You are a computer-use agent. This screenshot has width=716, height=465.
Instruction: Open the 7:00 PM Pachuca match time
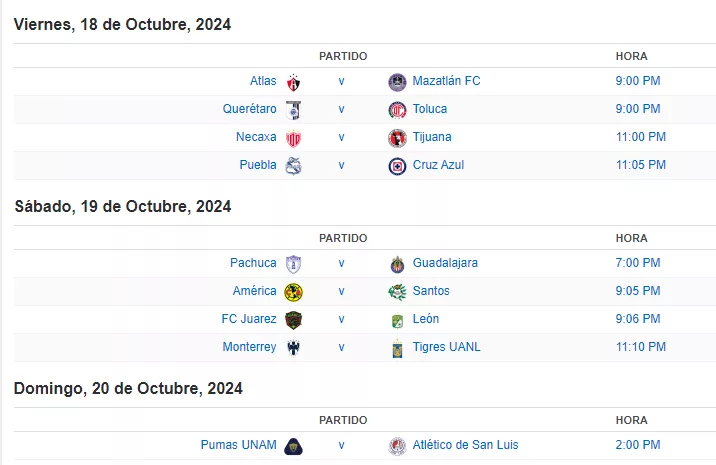pyautogui.click(x=638, y=263)
